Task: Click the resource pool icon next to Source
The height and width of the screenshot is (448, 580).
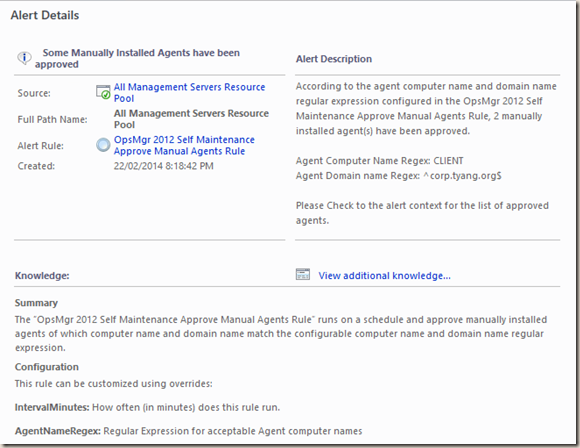Action: pyautogui.click(x=103, y=92)
